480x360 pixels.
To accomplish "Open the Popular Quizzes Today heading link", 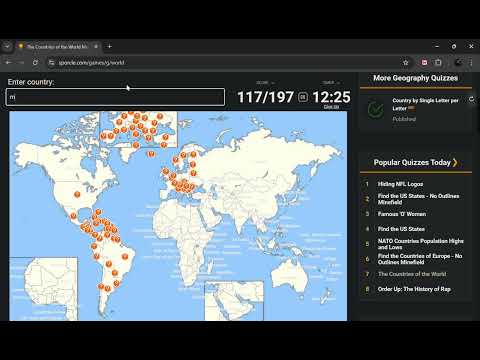I will [415, 162].
